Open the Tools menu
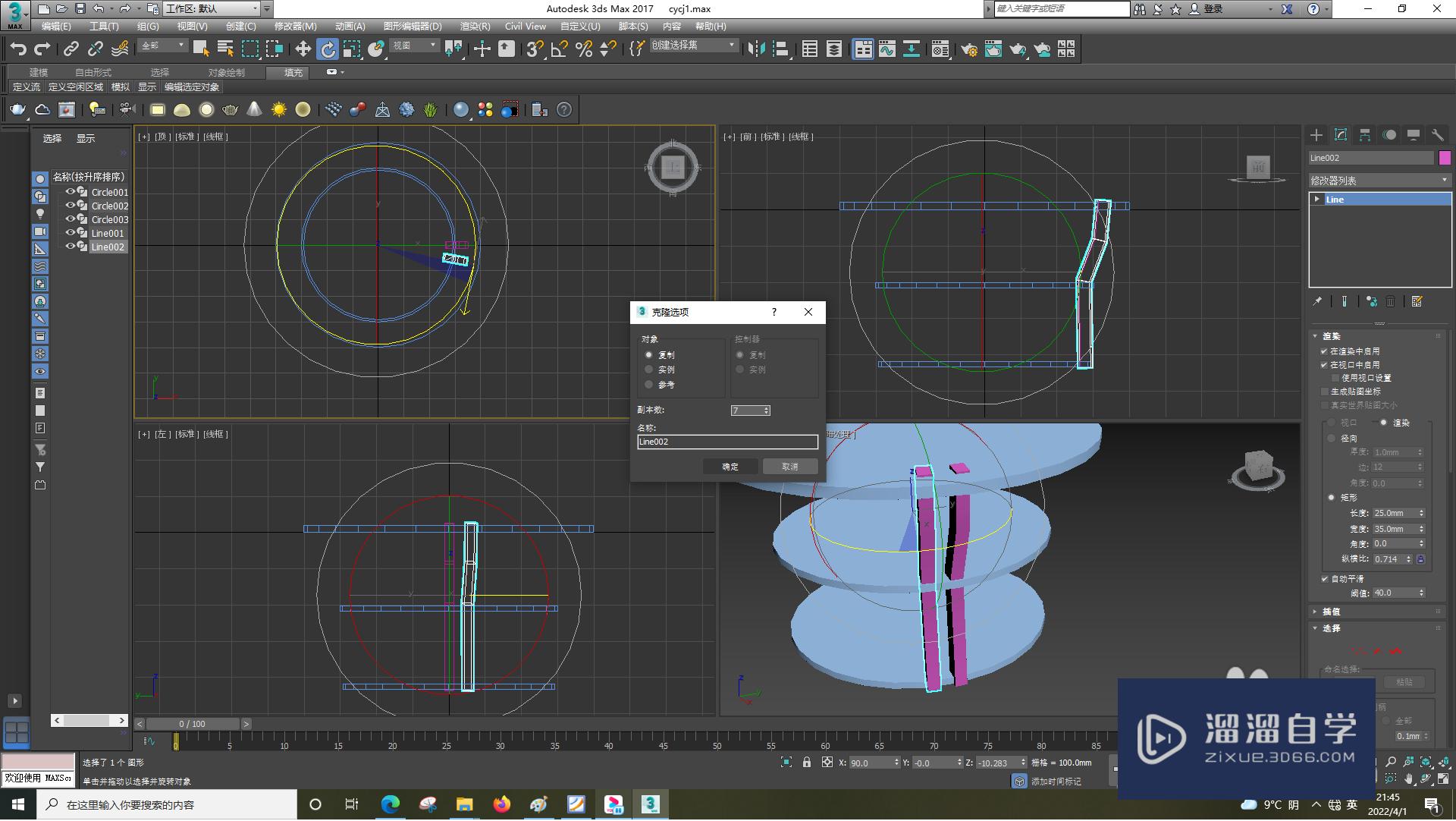1456x821 pixels. (104, 27)
